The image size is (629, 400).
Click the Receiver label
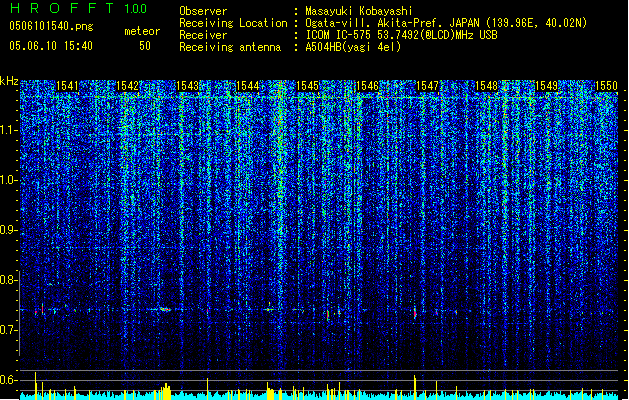click(x=203, y=35)
